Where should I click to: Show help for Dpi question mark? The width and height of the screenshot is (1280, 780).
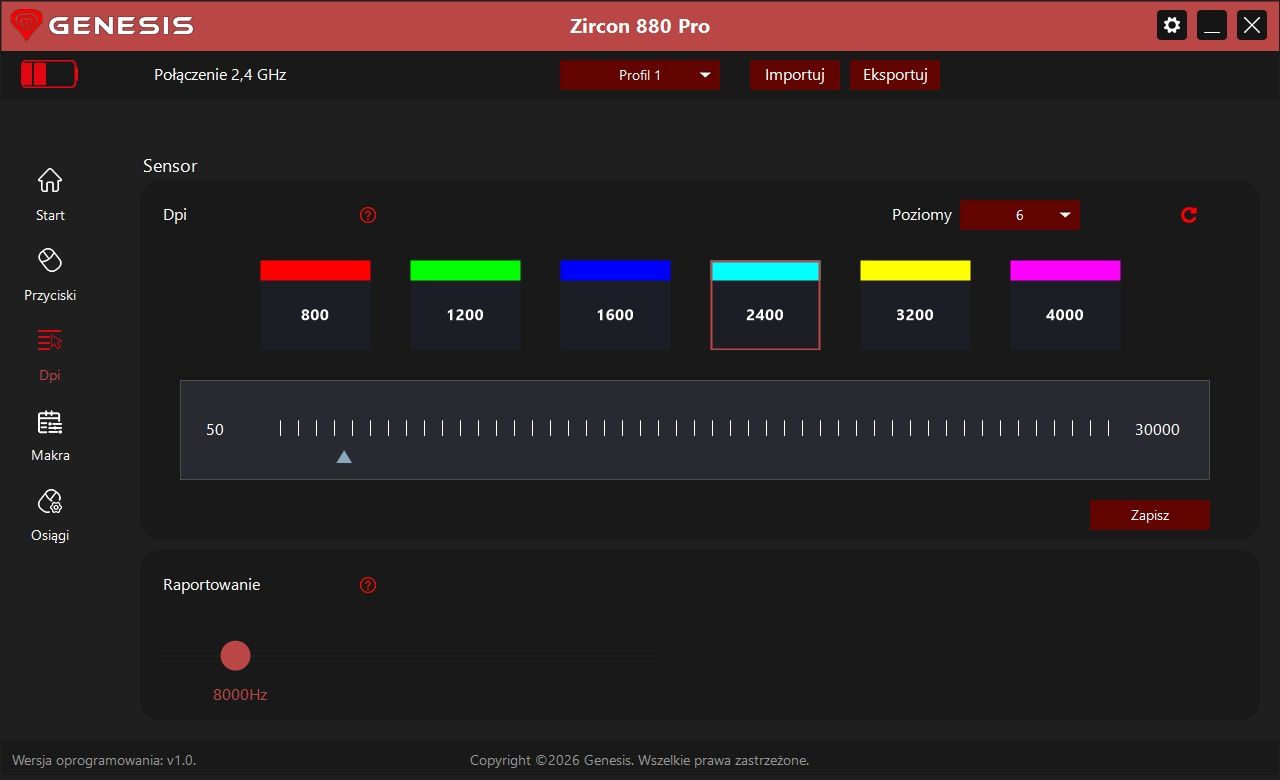[x=368, y=215]
